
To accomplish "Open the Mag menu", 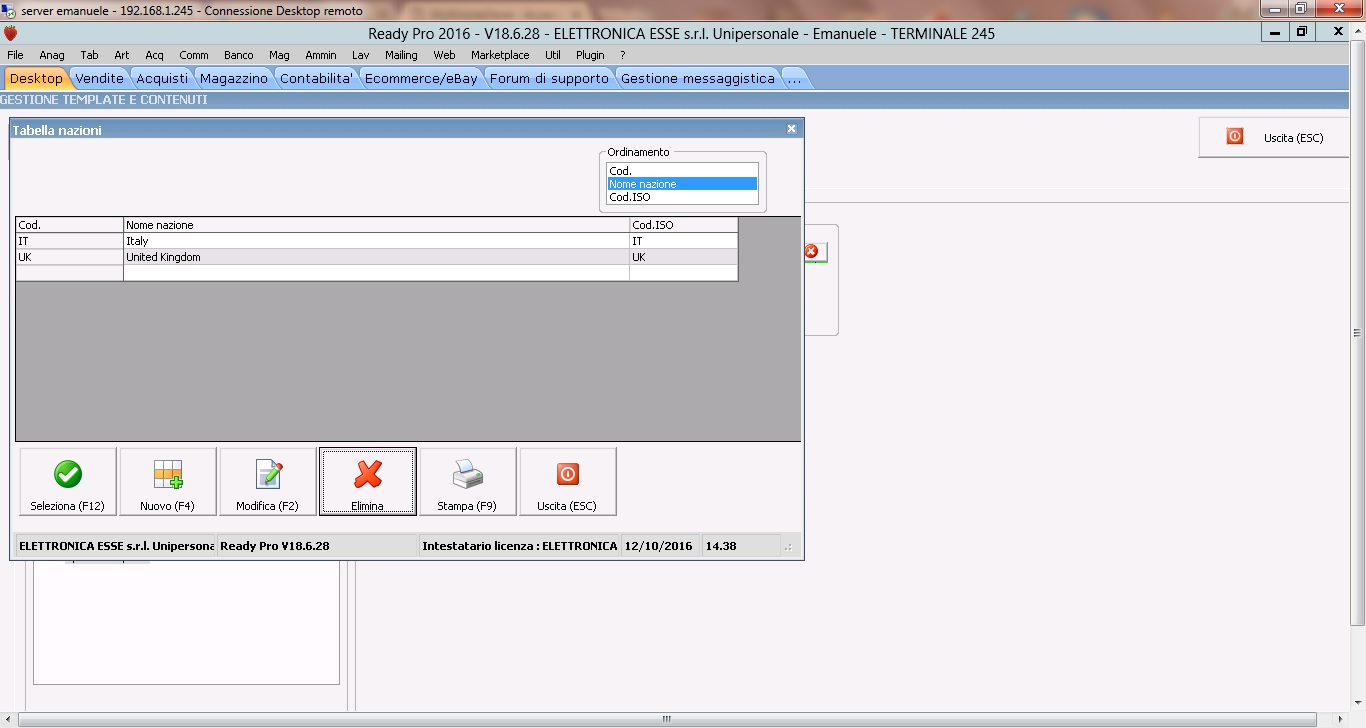I will pyautogui.click(x=279, y=55).
